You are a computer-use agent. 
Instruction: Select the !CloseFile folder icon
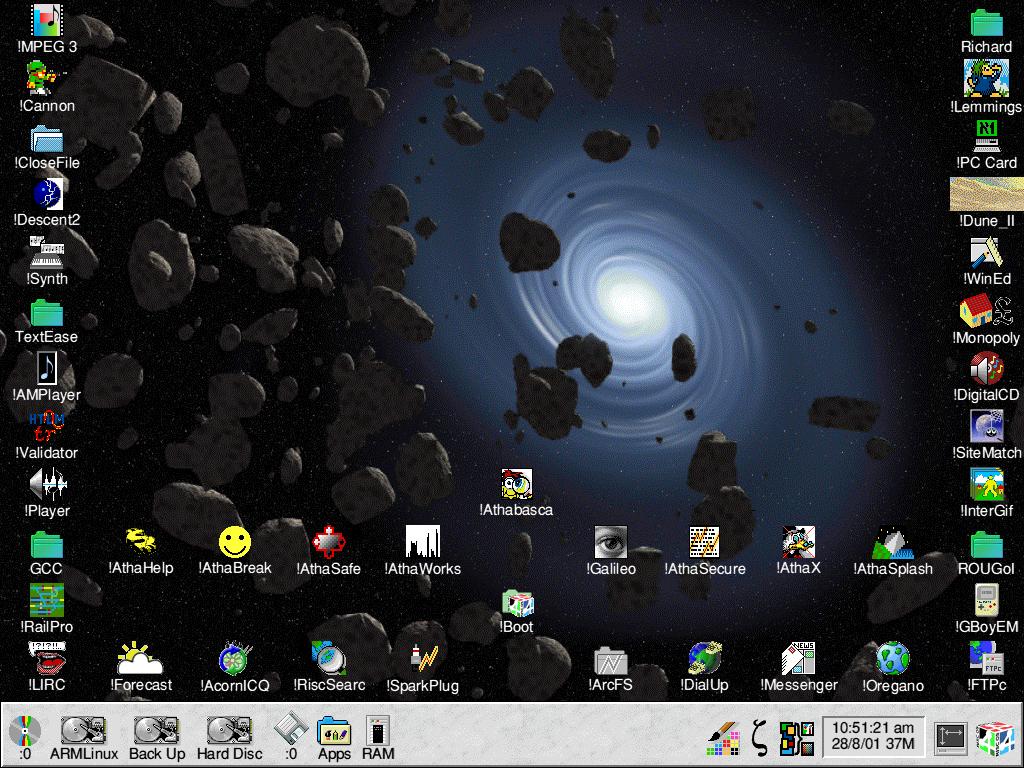(46, 138)
